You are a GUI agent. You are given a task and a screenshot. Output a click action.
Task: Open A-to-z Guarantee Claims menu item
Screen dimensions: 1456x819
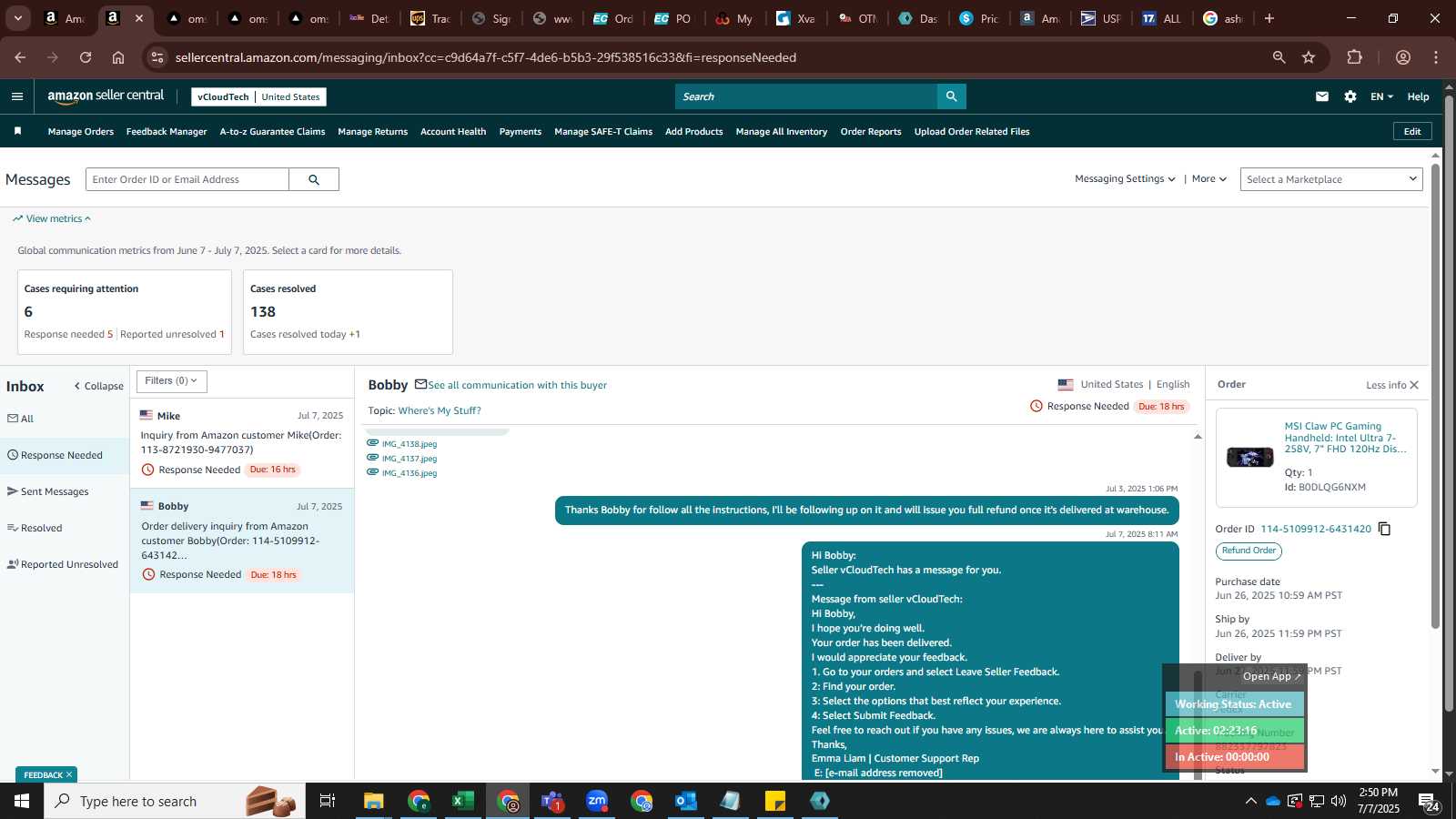coord(272,132)
